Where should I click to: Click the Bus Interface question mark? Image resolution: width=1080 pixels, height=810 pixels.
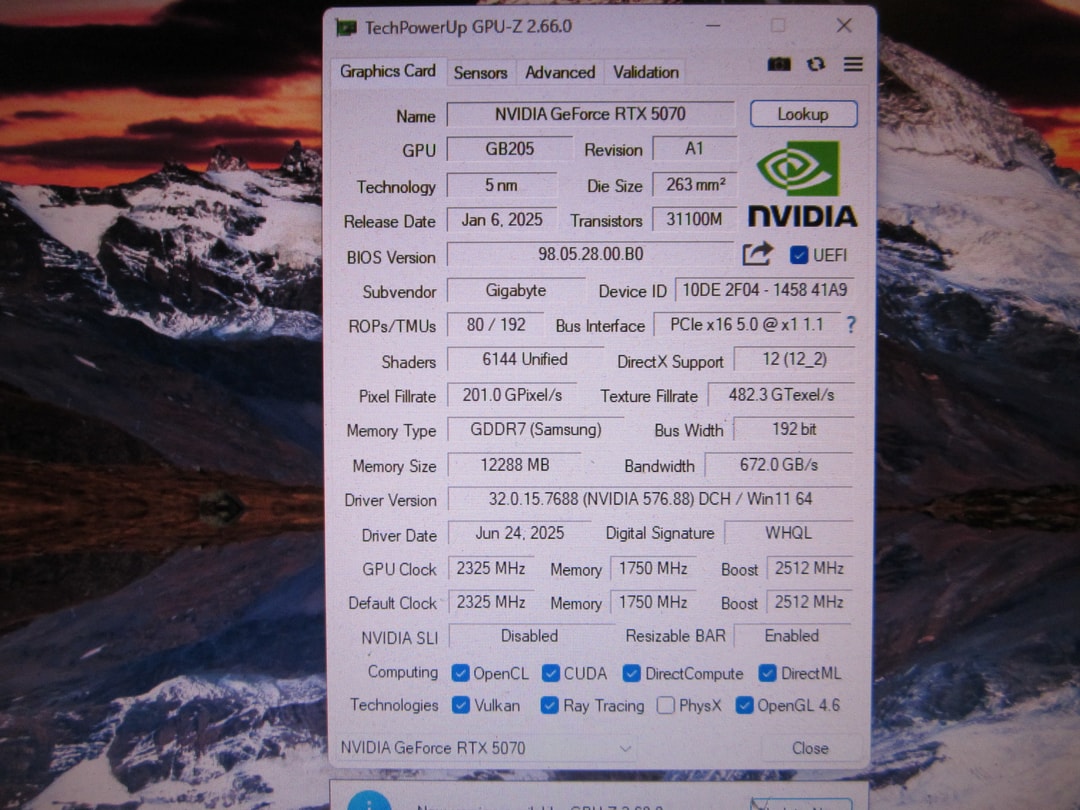851,324
